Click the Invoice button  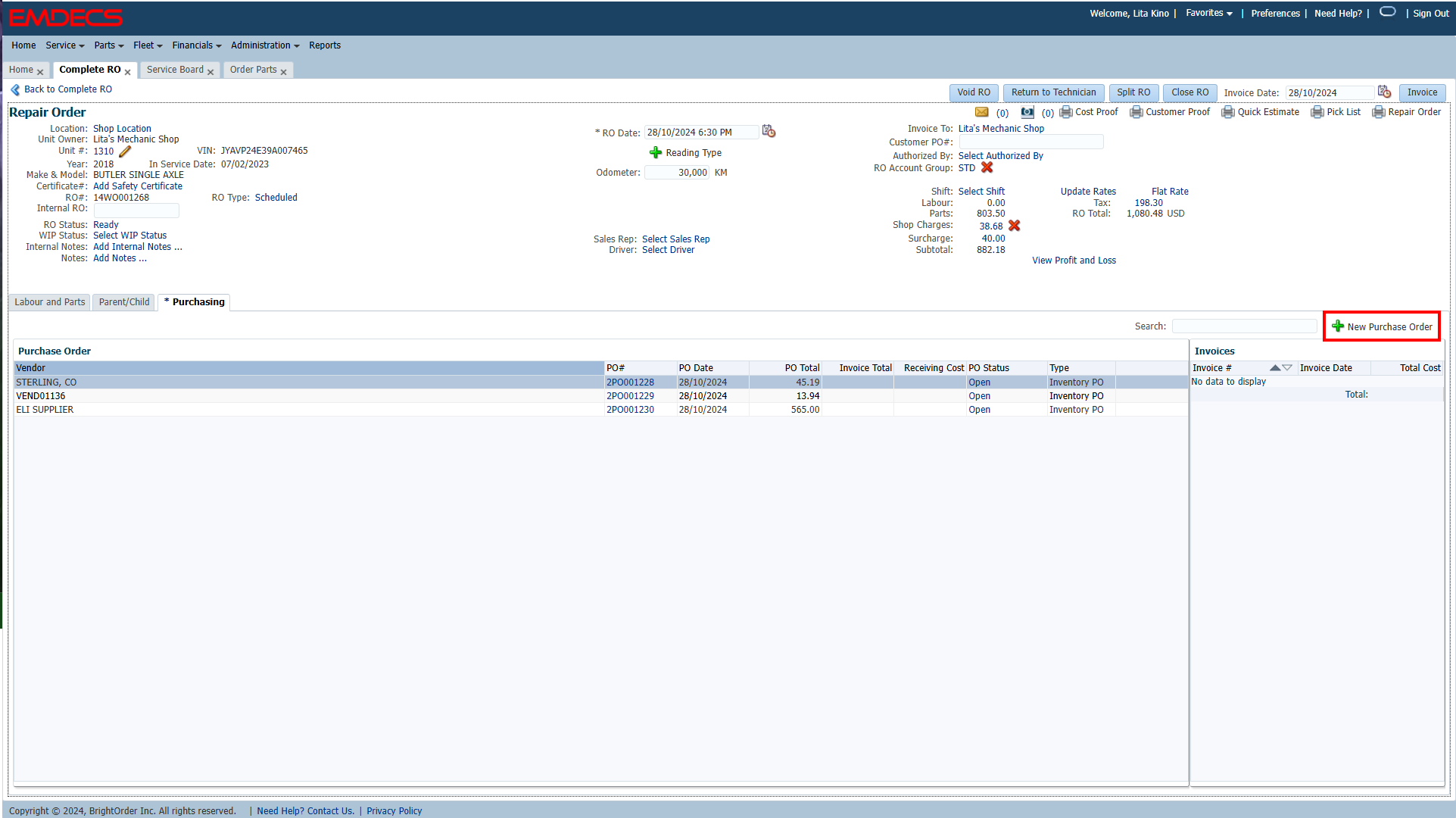point(1422,92)
